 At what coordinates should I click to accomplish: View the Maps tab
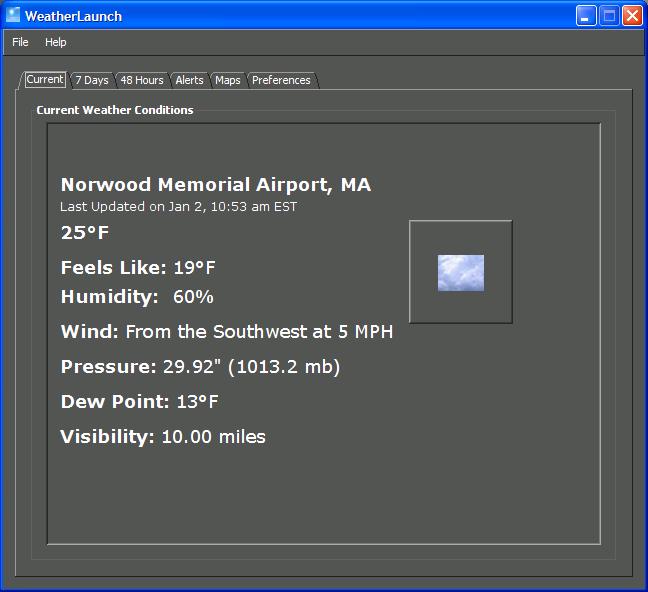point(228,80)
